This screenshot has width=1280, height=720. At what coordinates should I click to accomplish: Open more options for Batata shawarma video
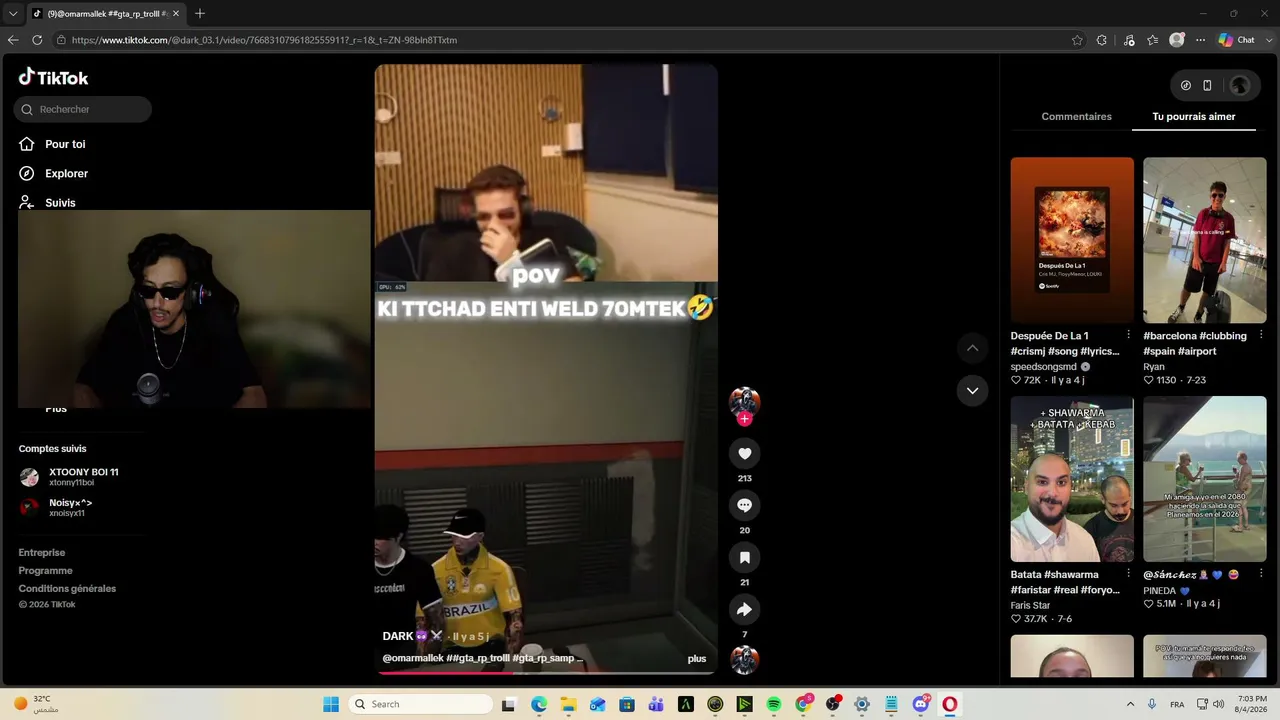click(x=1128, y=574)
